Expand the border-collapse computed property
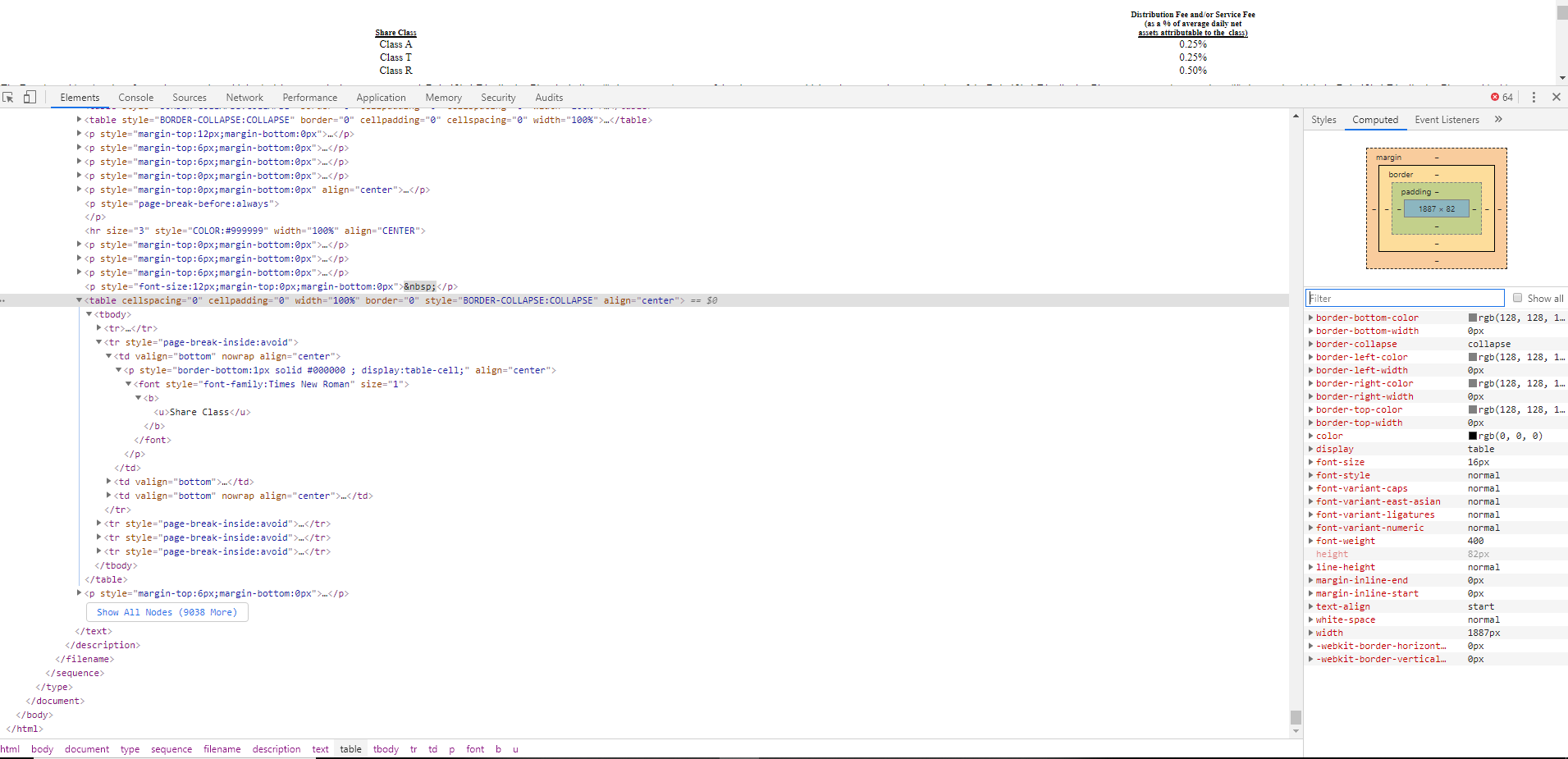This screenshot has width=1568, height=759. (1311, 344)
